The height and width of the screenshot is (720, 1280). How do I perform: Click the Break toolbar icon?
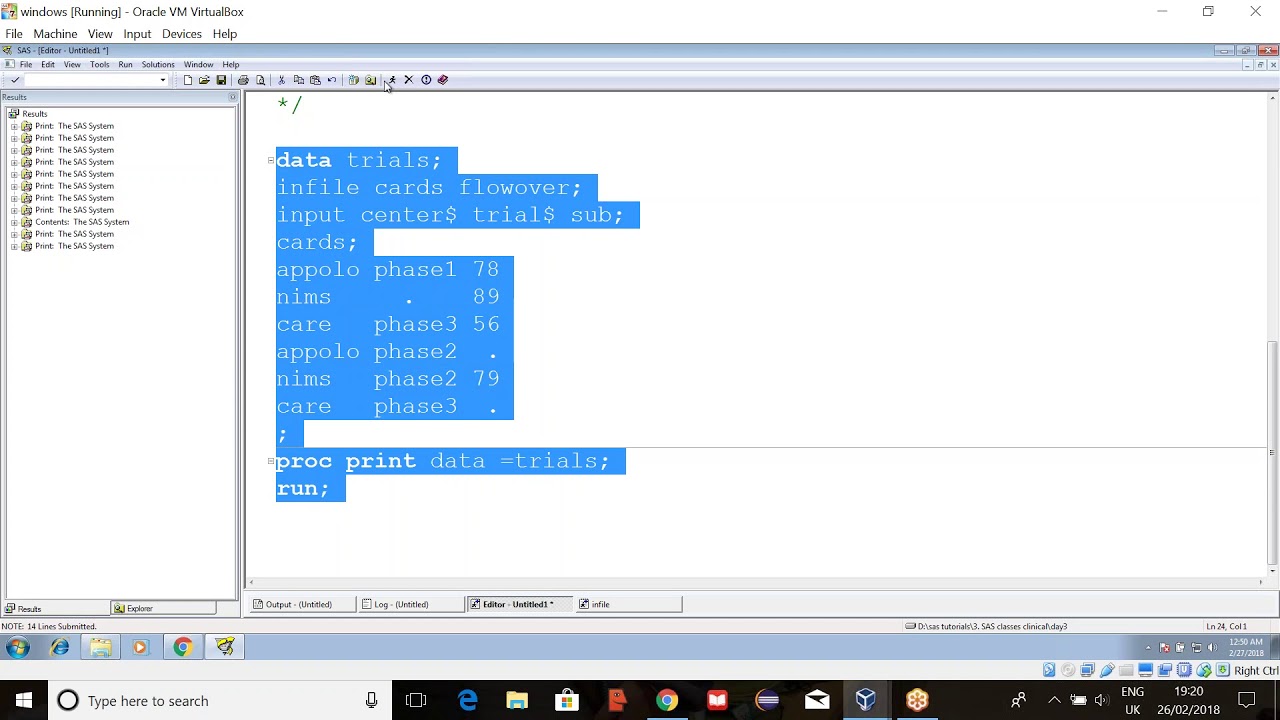coord(426,80)
